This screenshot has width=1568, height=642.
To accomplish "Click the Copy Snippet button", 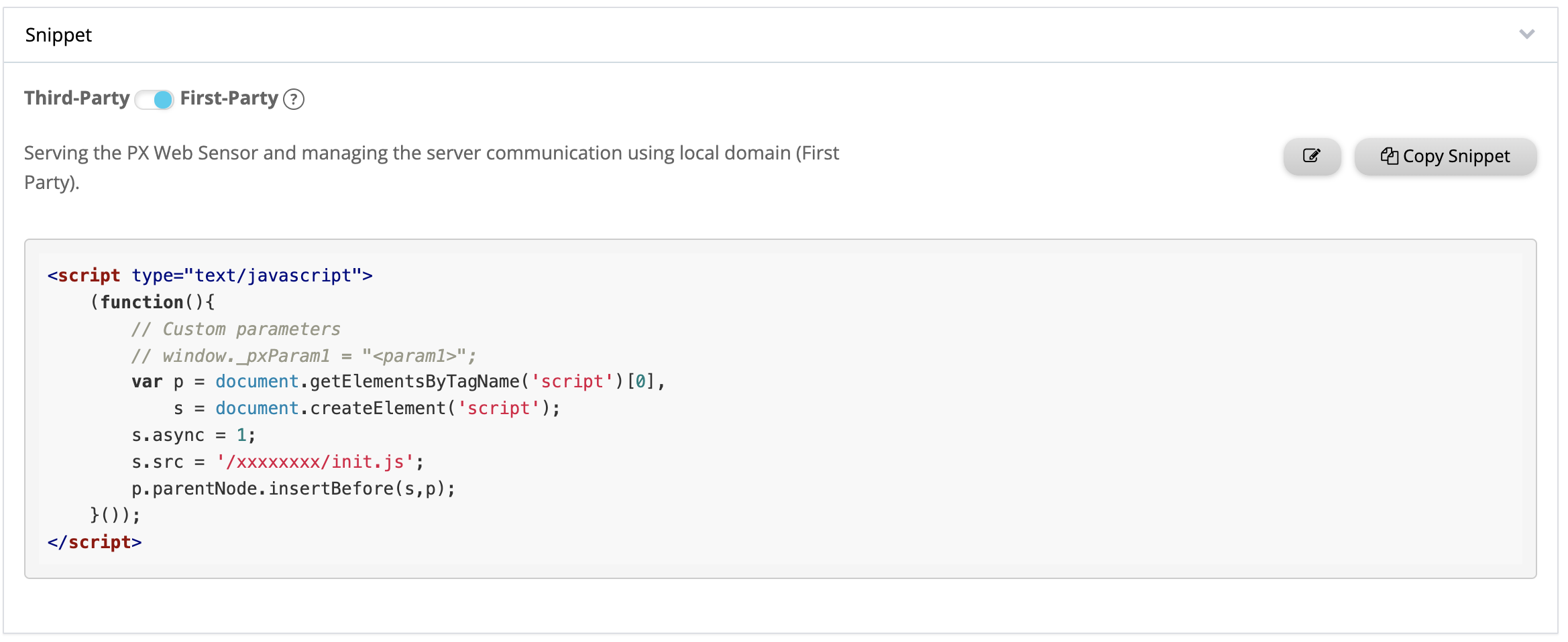I will pos(1445,156).
